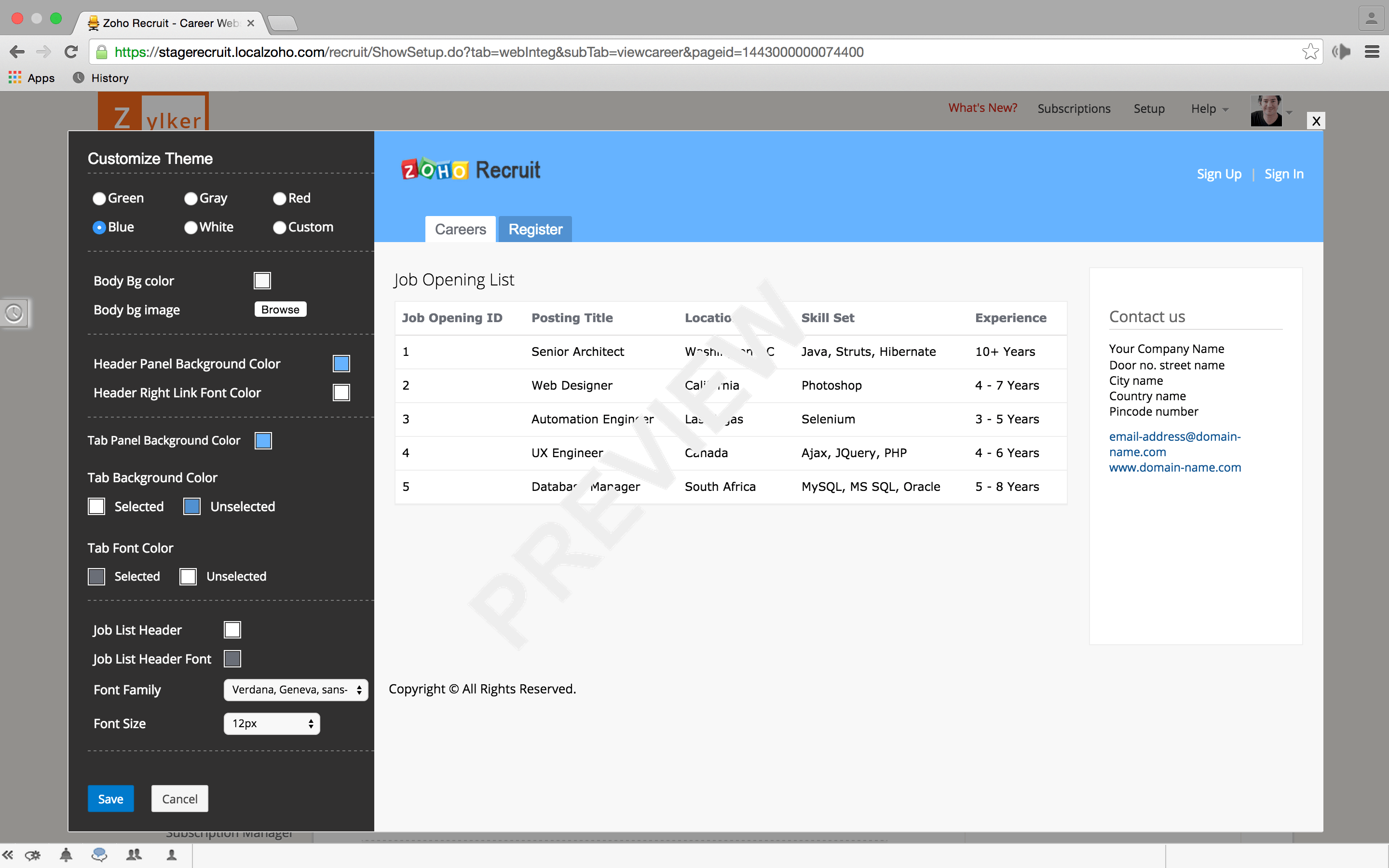Open chat settings gear icon
The height and width of the screenshot is (868, 1389).
tap(33, 855)
